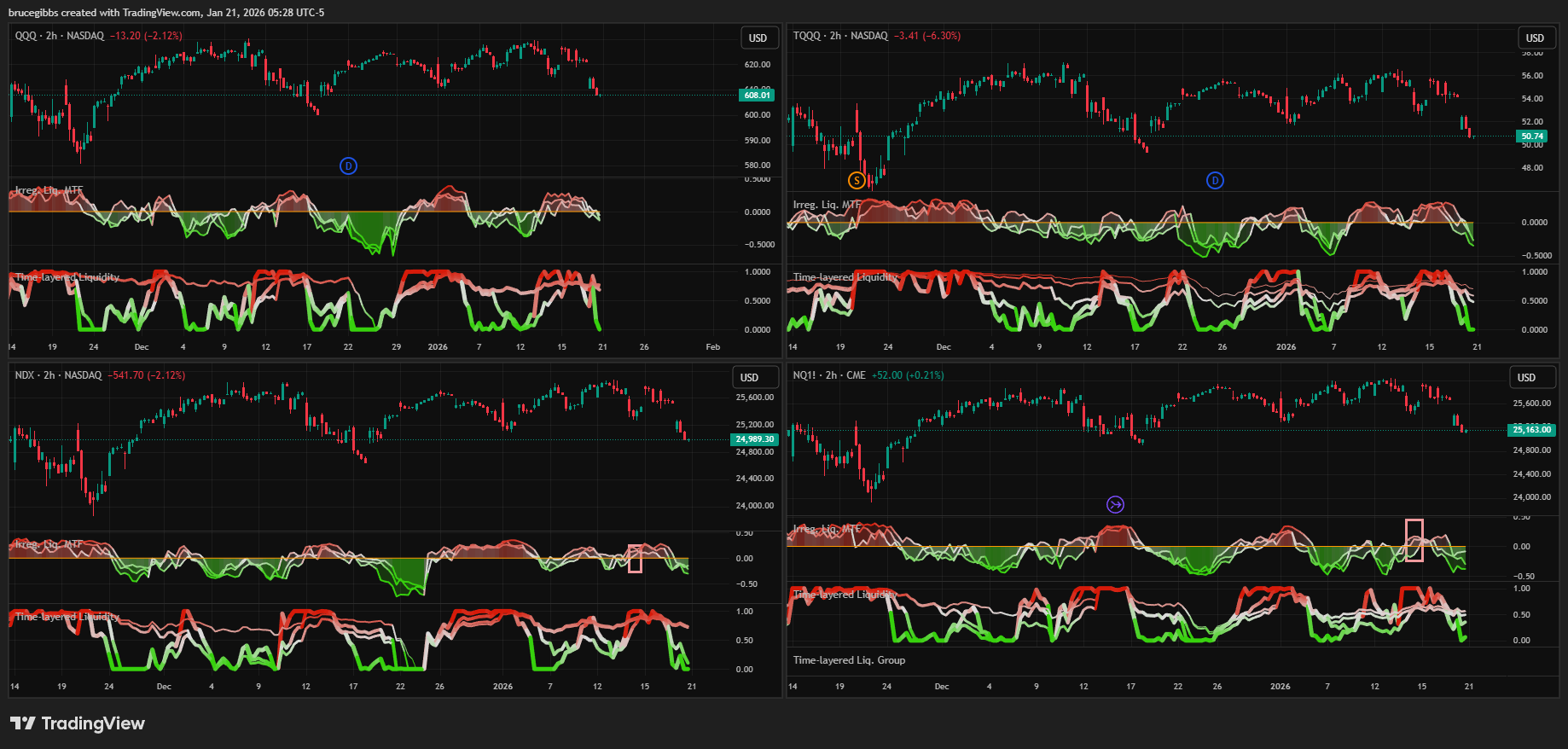Click 'Time-layered Liquidity' label in TQQQ chart
This screenshot has width=1568, height=749.
845,277
